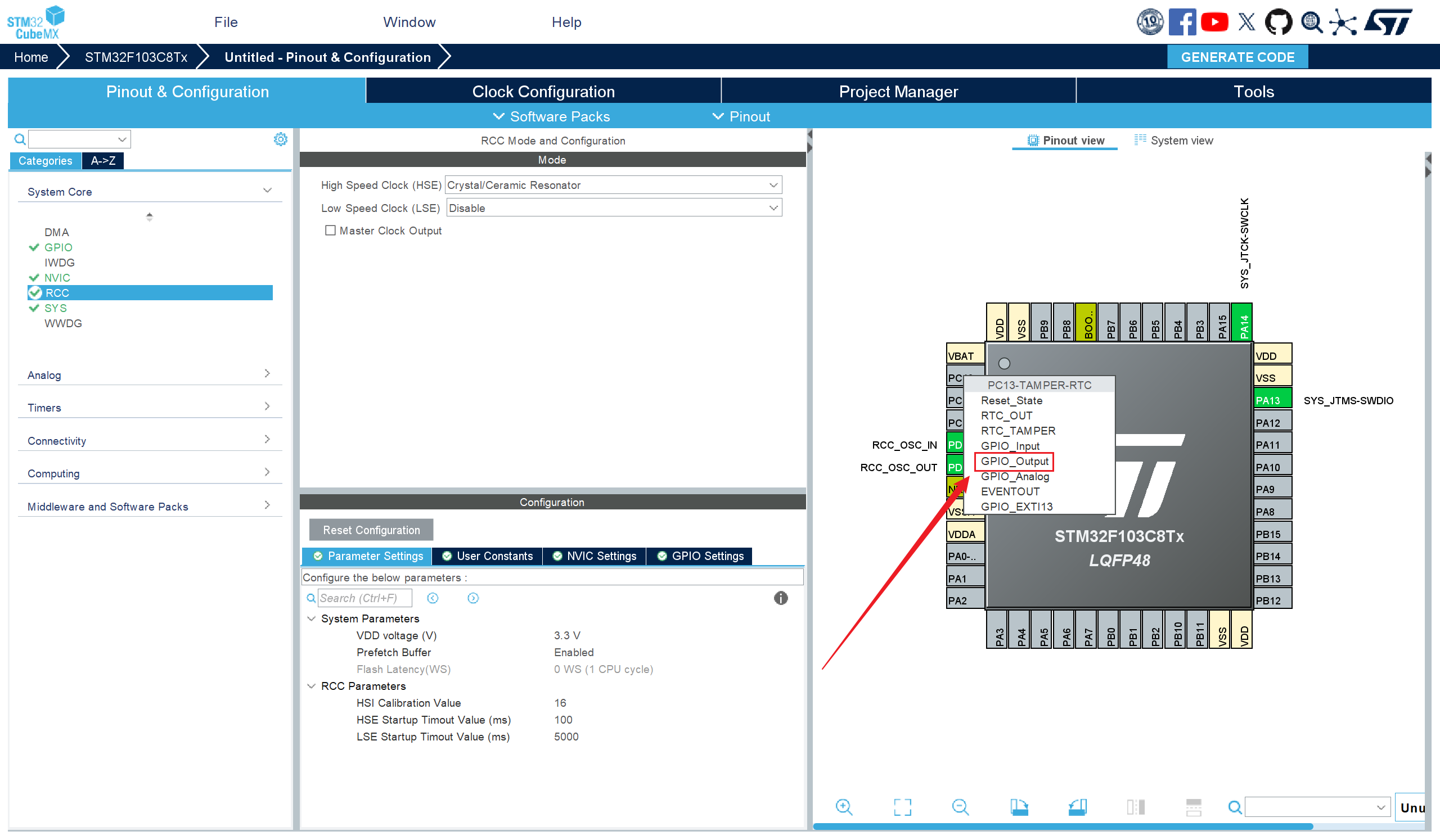
Task: Collapse the RCC Parameters tree section
Action: pyautogui.click(x=312, y=686)
